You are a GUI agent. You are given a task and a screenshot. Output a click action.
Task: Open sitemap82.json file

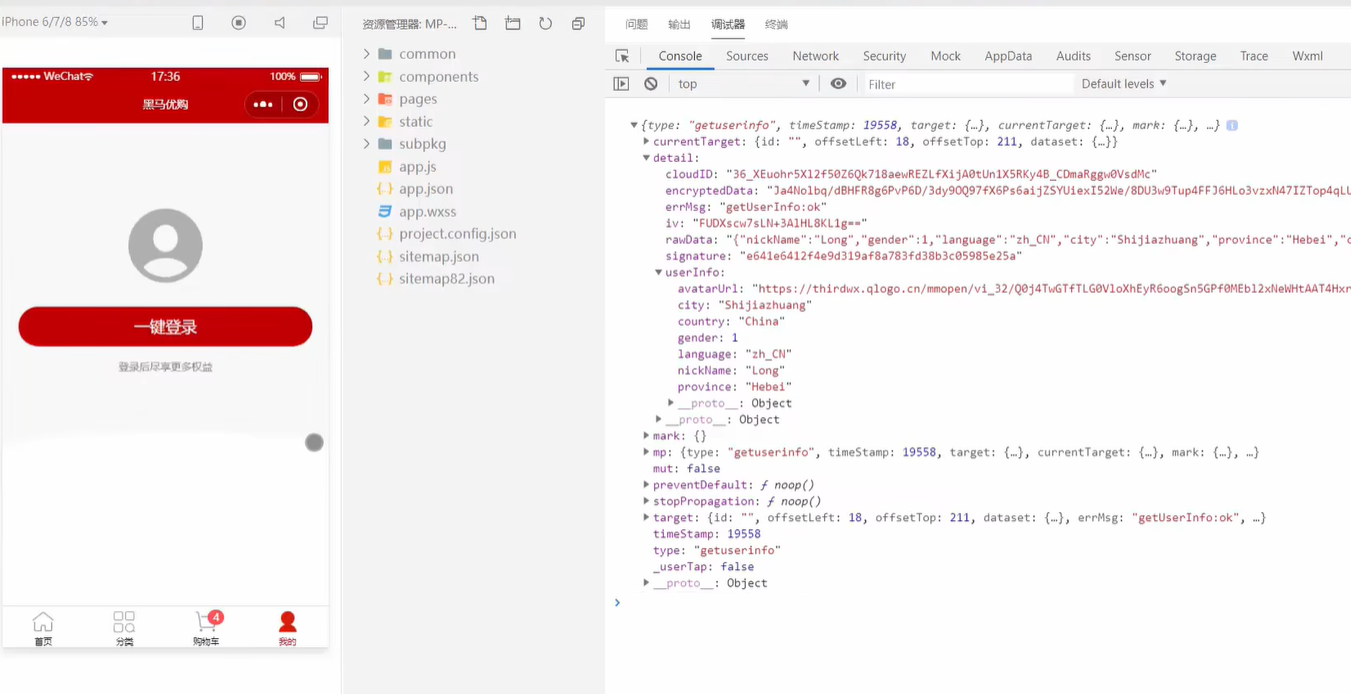click(446, 279)
